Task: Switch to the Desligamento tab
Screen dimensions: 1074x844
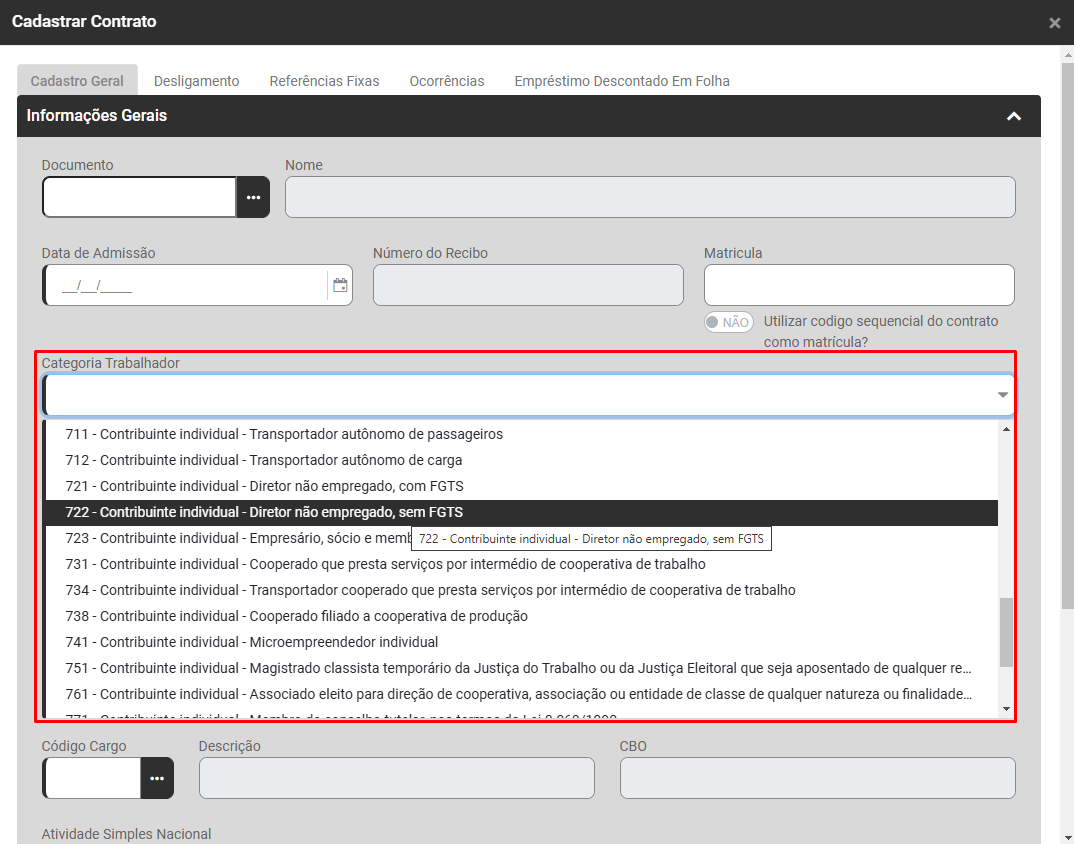Action: tap(197, 81)
